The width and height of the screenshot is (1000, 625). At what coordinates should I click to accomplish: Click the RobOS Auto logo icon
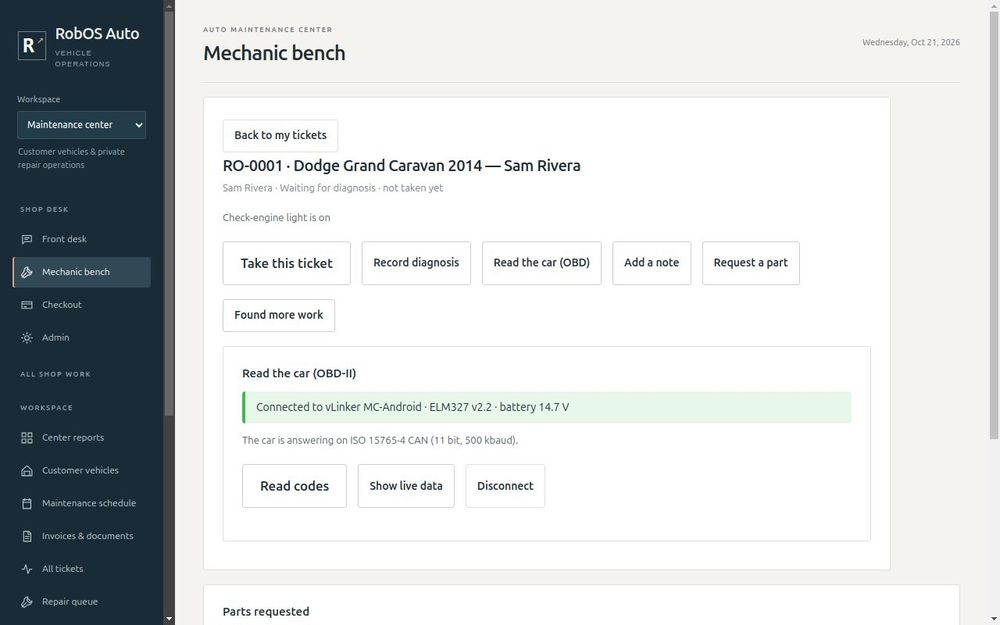32,45
